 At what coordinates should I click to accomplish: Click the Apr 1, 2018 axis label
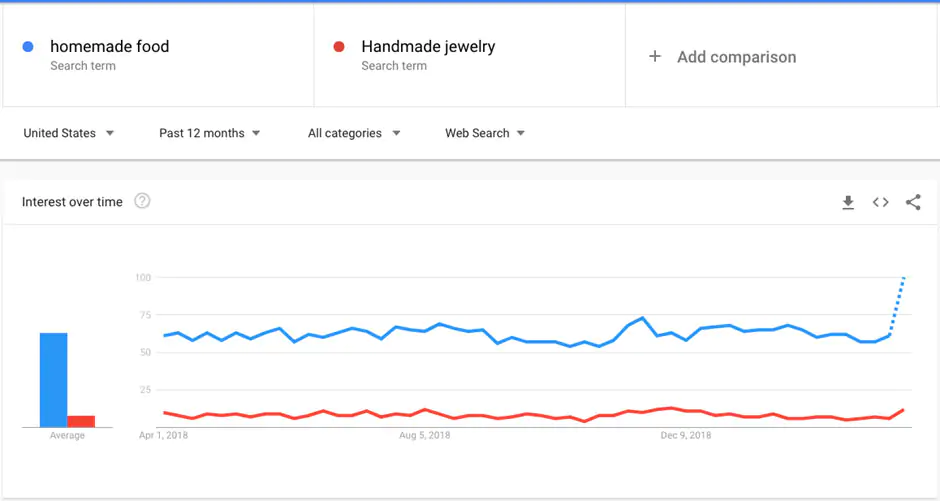click(164, 436)
